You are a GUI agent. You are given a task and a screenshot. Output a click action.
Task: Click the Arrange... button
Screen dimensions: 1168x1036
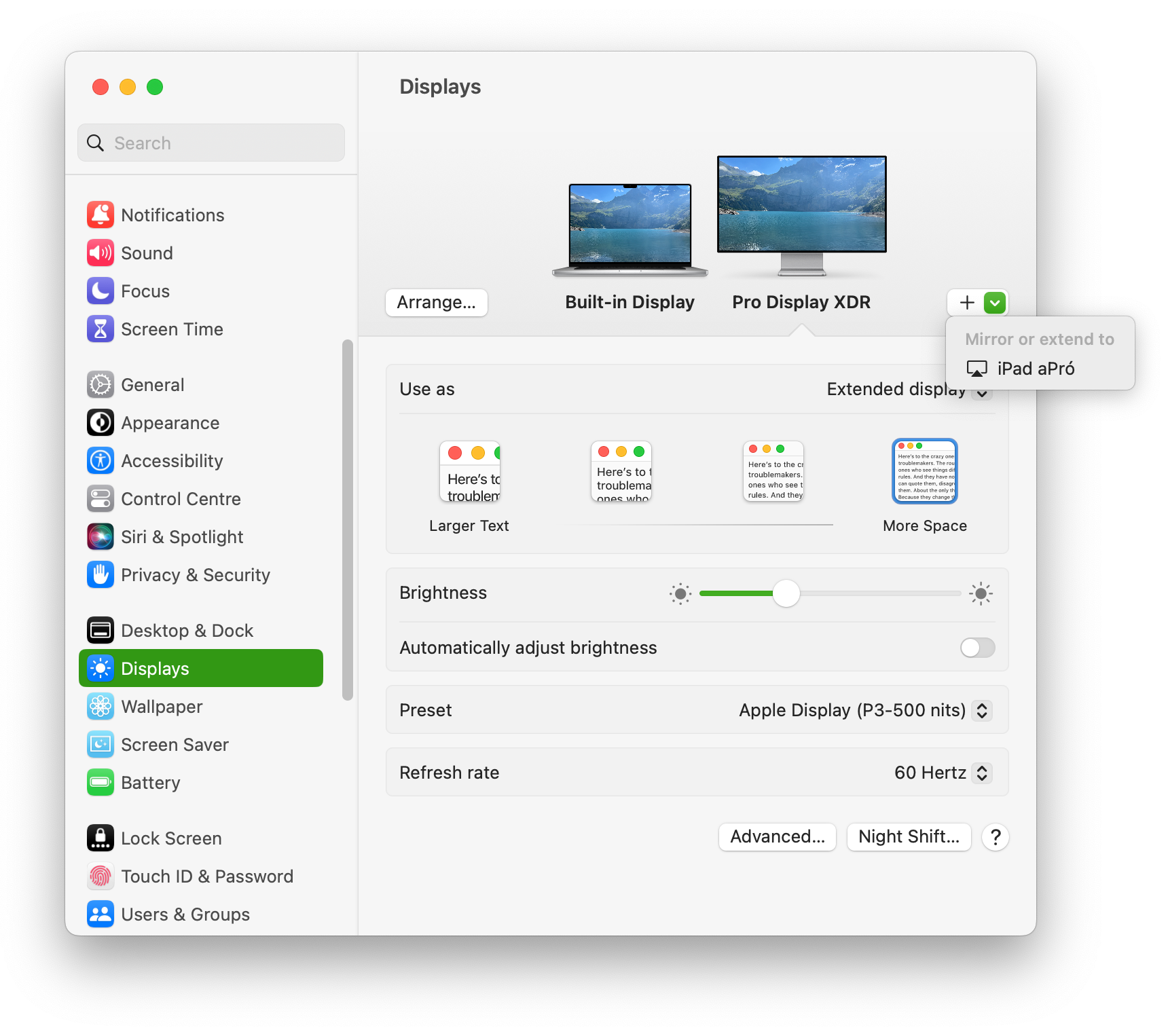pos(437,303)
